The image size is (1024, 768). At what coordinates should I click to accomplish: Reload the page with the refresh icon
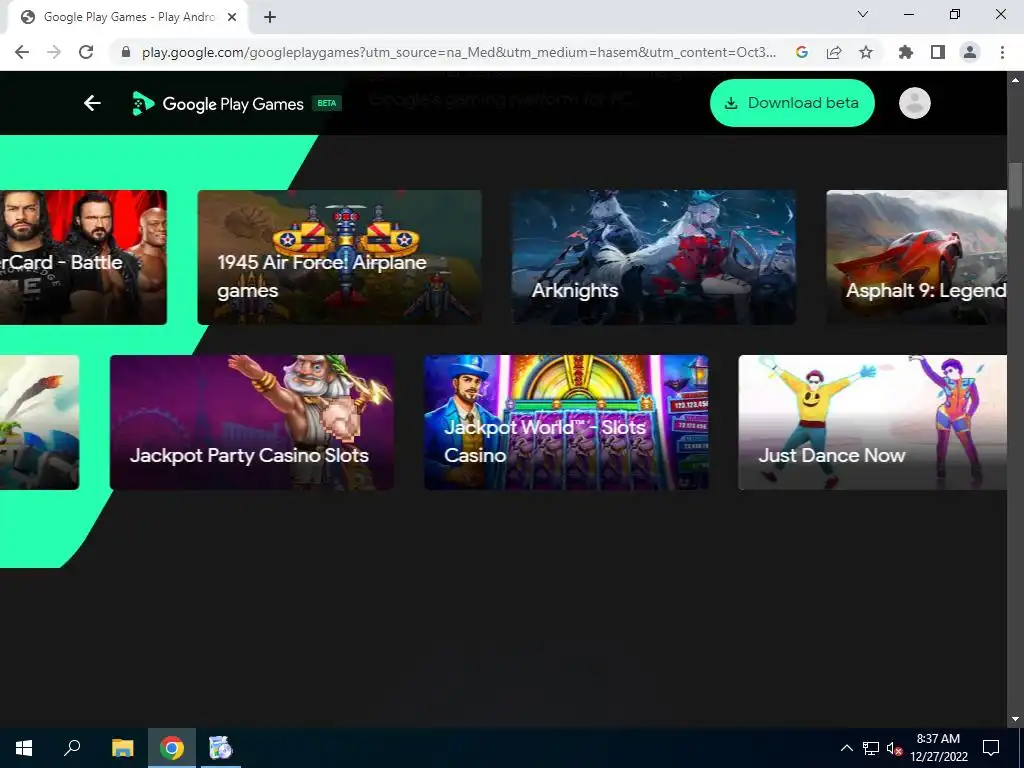[86, 52]
